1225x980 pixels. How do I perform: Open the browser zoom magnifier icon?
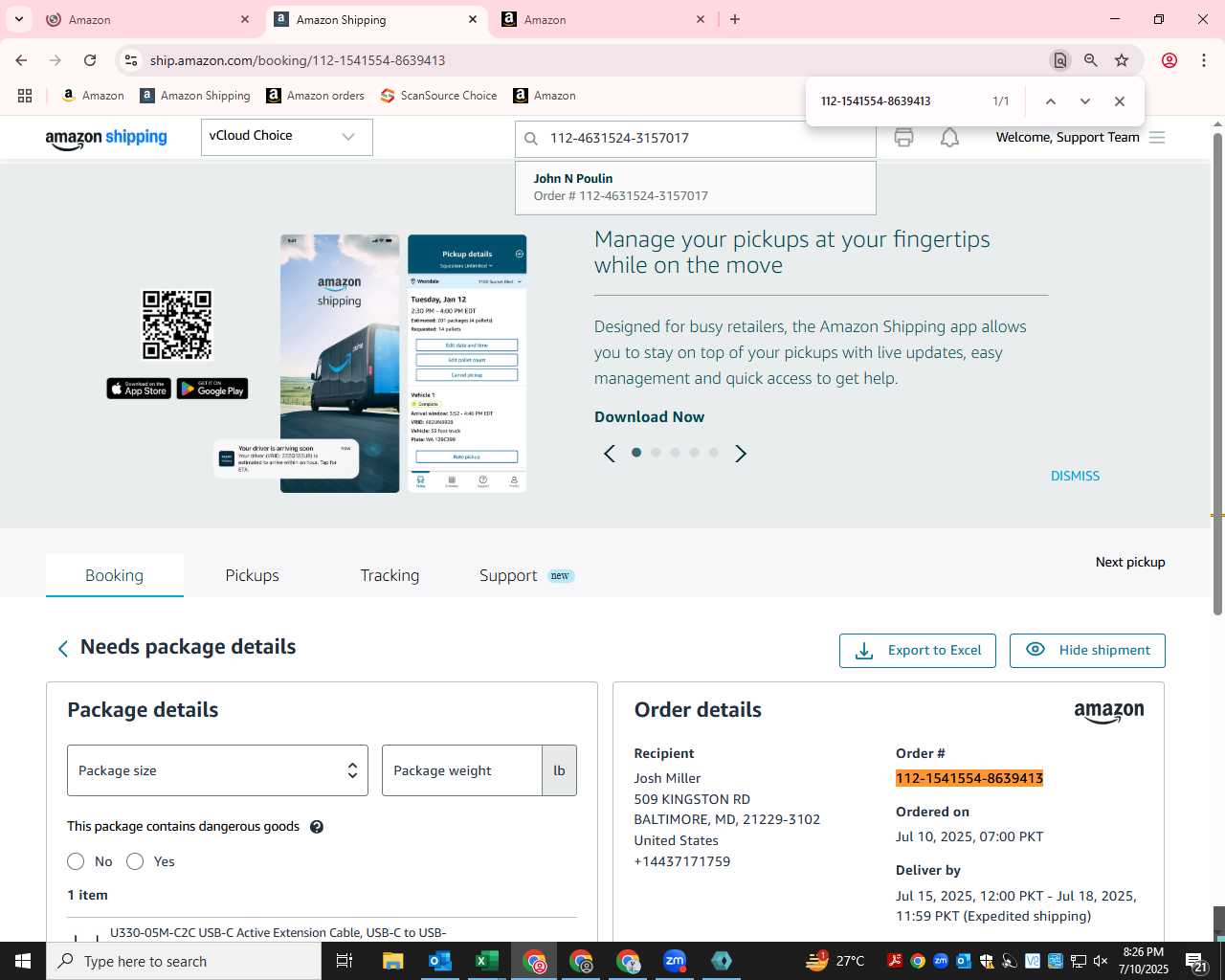pyautogui.click(x=1090, y=60)
